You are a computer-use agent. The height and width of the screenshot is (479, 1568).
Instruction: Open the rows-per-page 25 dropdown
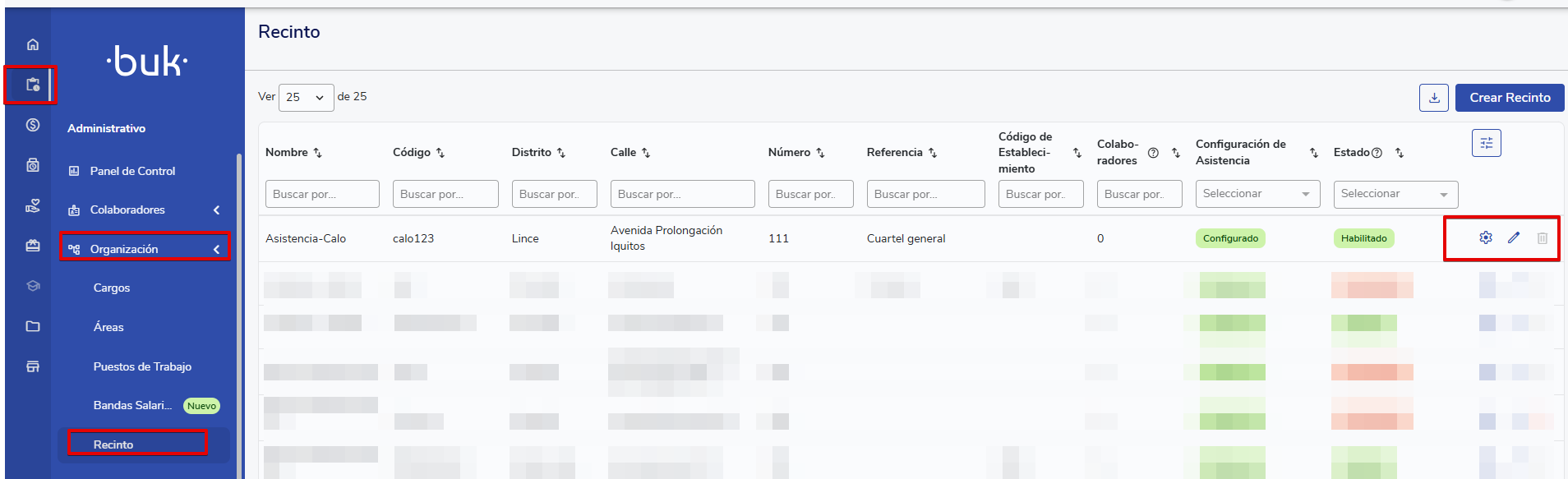tap(306, 98)
